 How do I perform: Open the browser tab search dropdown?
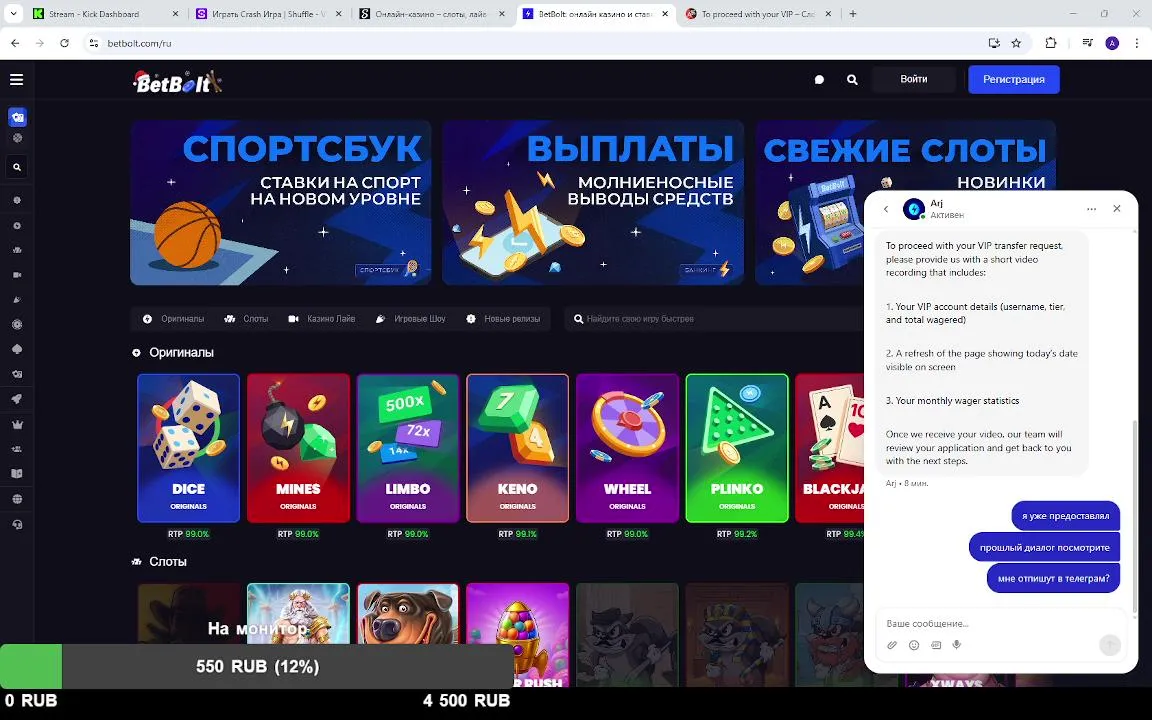click(13, 13)
